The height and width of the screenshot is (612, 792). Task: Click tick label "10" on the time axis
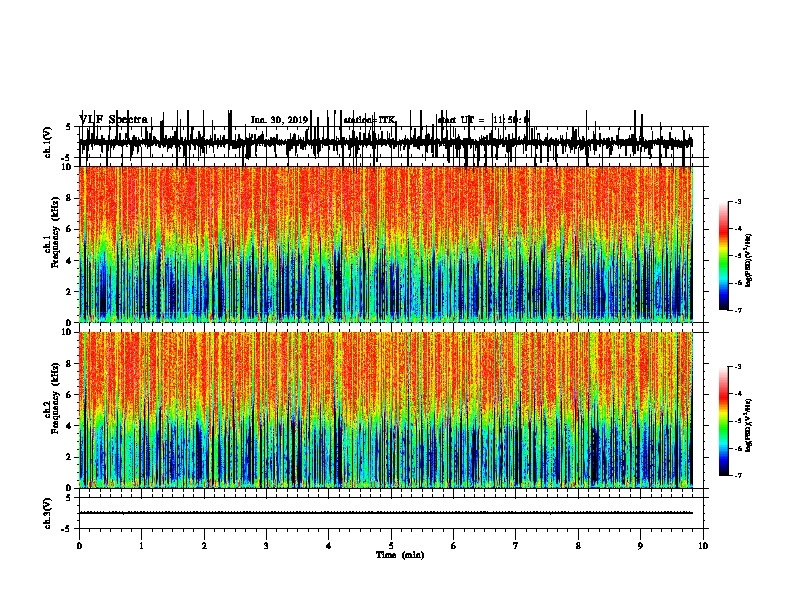(703, 546)
